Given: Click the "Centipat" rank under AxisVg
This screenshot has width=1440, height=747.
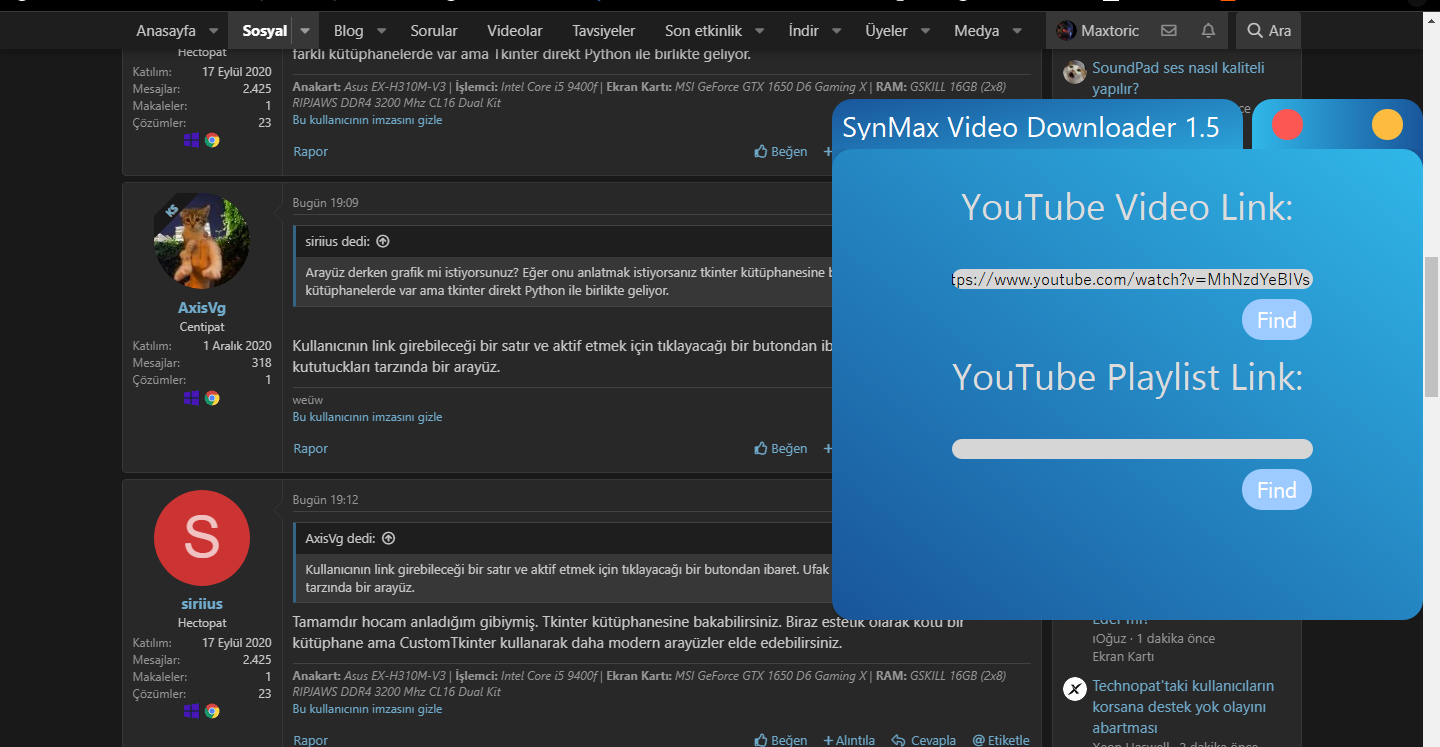Looking at the screenshot, I should (202, 327).
